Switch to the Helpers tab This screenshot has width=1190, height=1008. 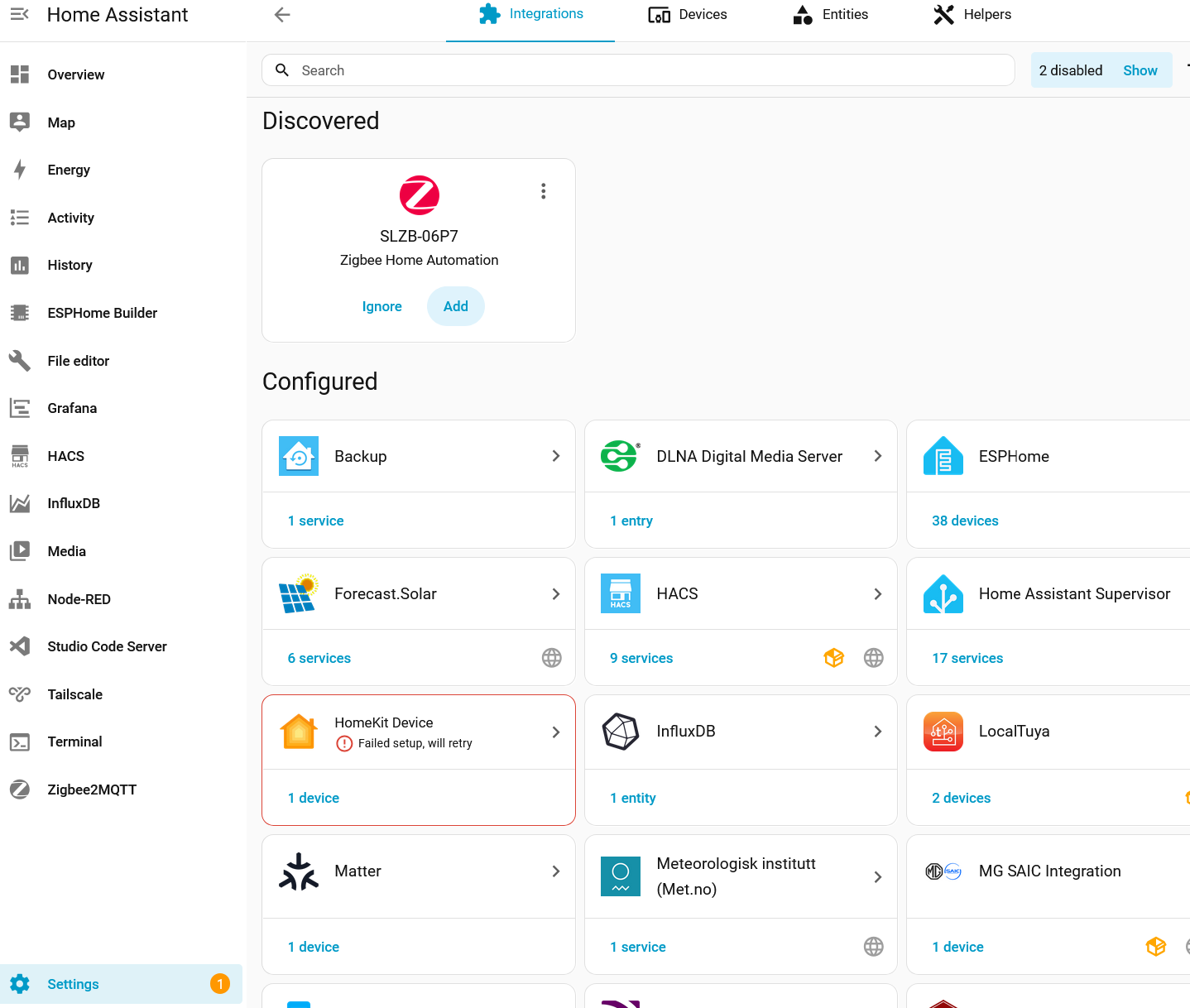(x=972, y=14)
